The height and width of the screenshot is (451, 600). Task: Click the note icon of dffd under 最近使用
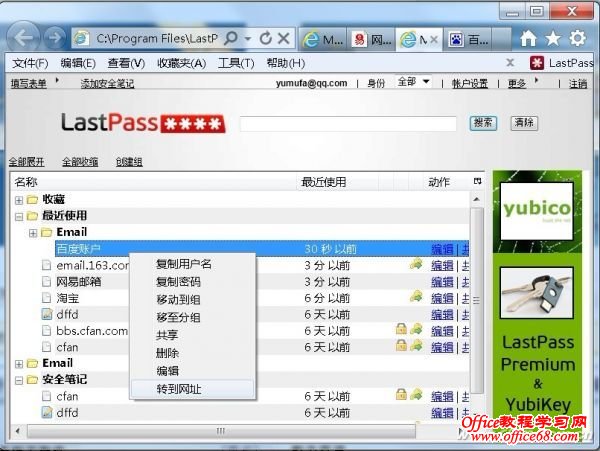tap(47, 314)
